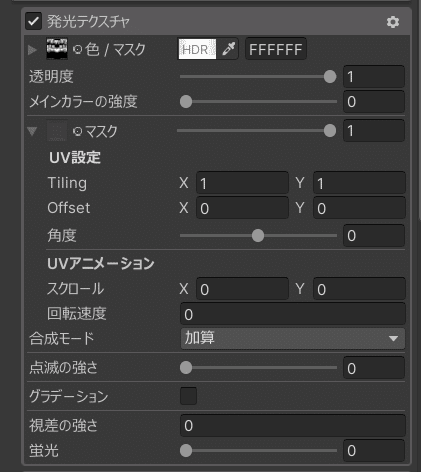Click the 回転速度 value field
Image resolution: width=421 pixels, height=472 pixels.
tap(293, 314)
